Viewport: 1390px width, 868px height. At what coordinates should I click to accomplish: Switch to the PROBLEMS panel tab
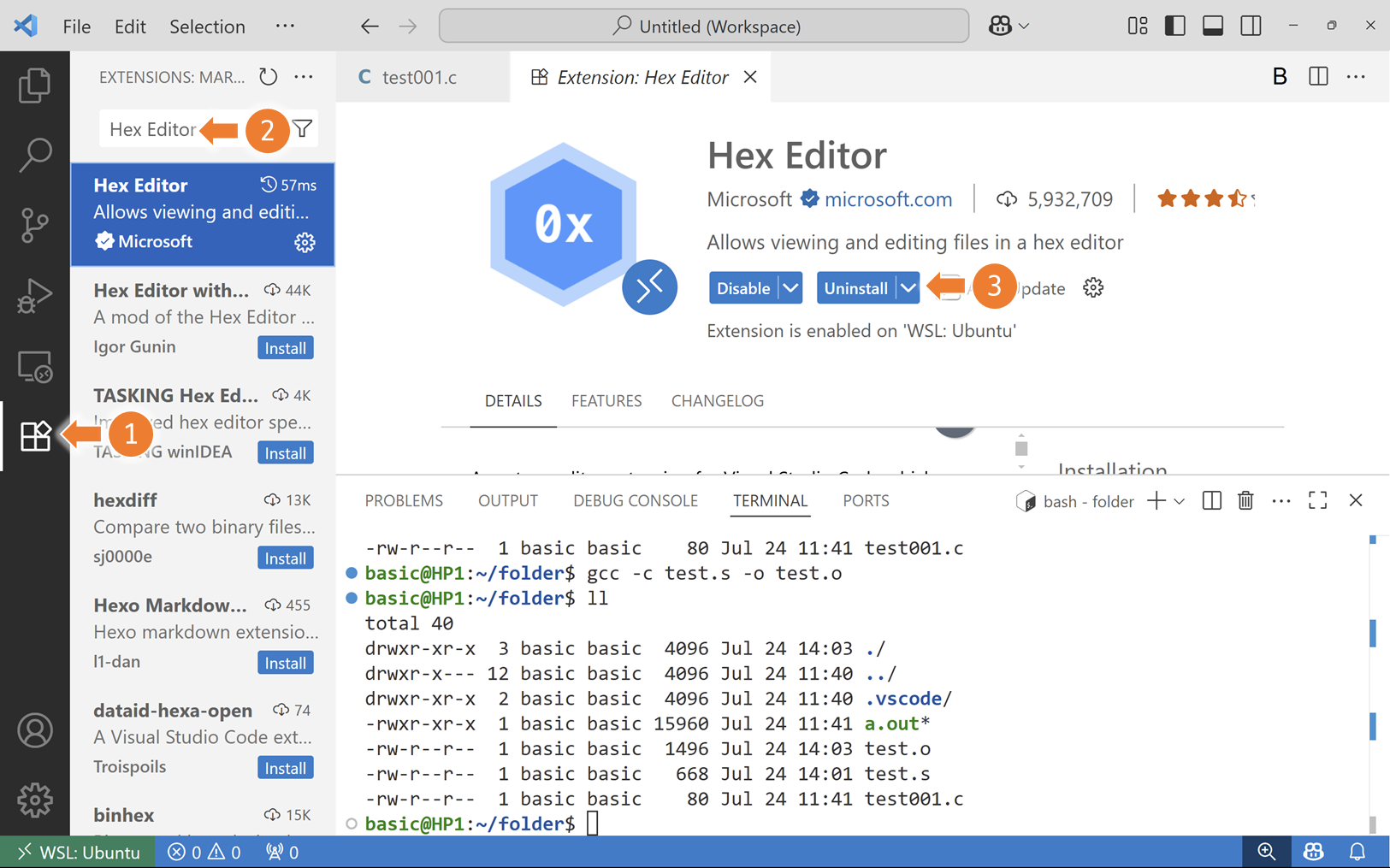point(404,501)
